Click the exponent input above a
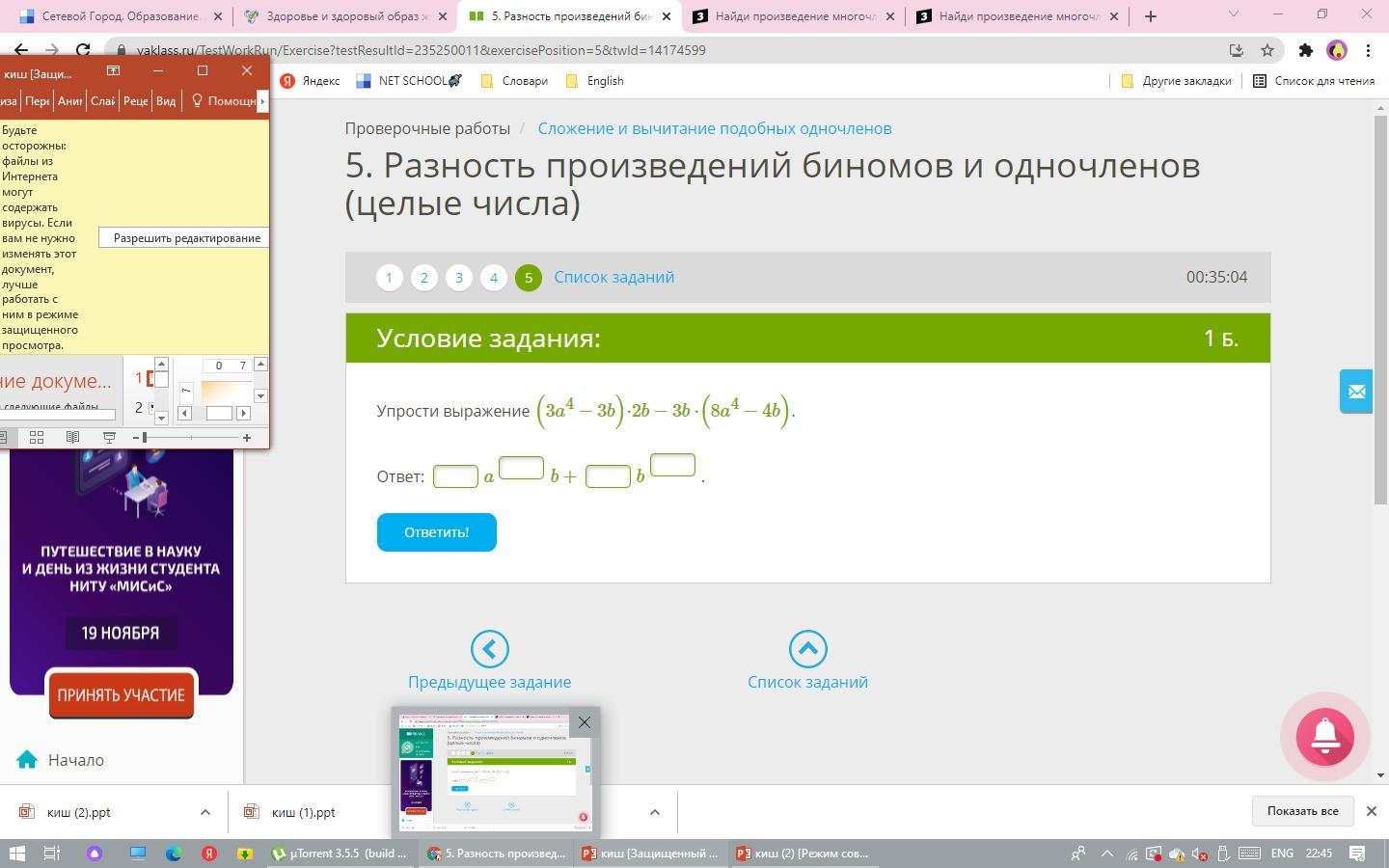 pyautogui.click(x=521, y=467)
